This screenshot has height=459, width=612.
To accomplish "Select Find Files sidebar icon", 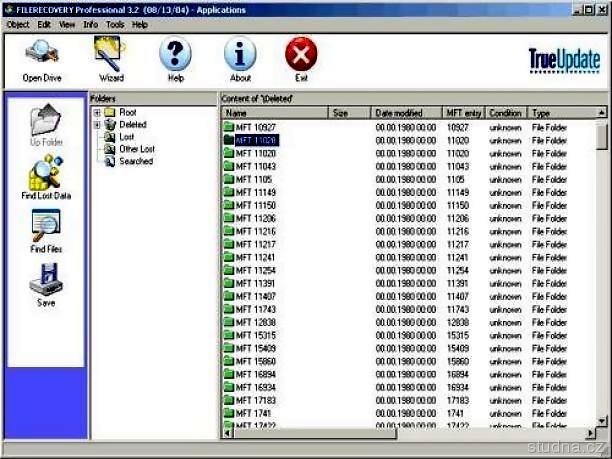I will [x=46, y=235].
